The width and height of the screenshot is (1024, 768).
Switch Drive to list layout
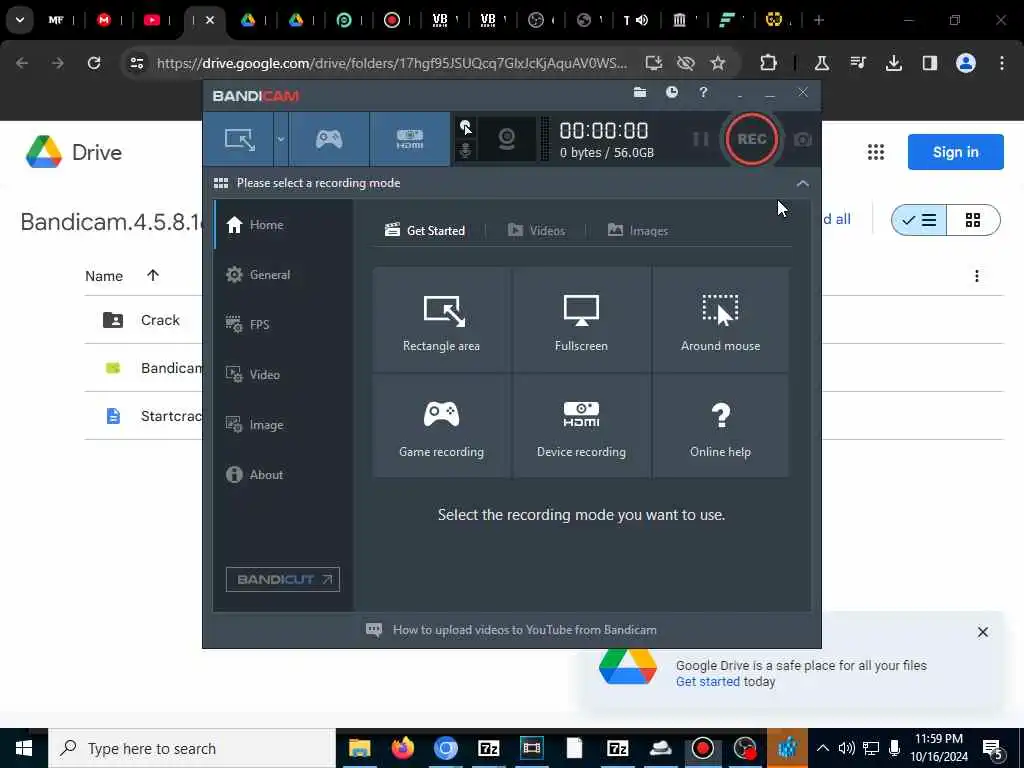point(919,220)
